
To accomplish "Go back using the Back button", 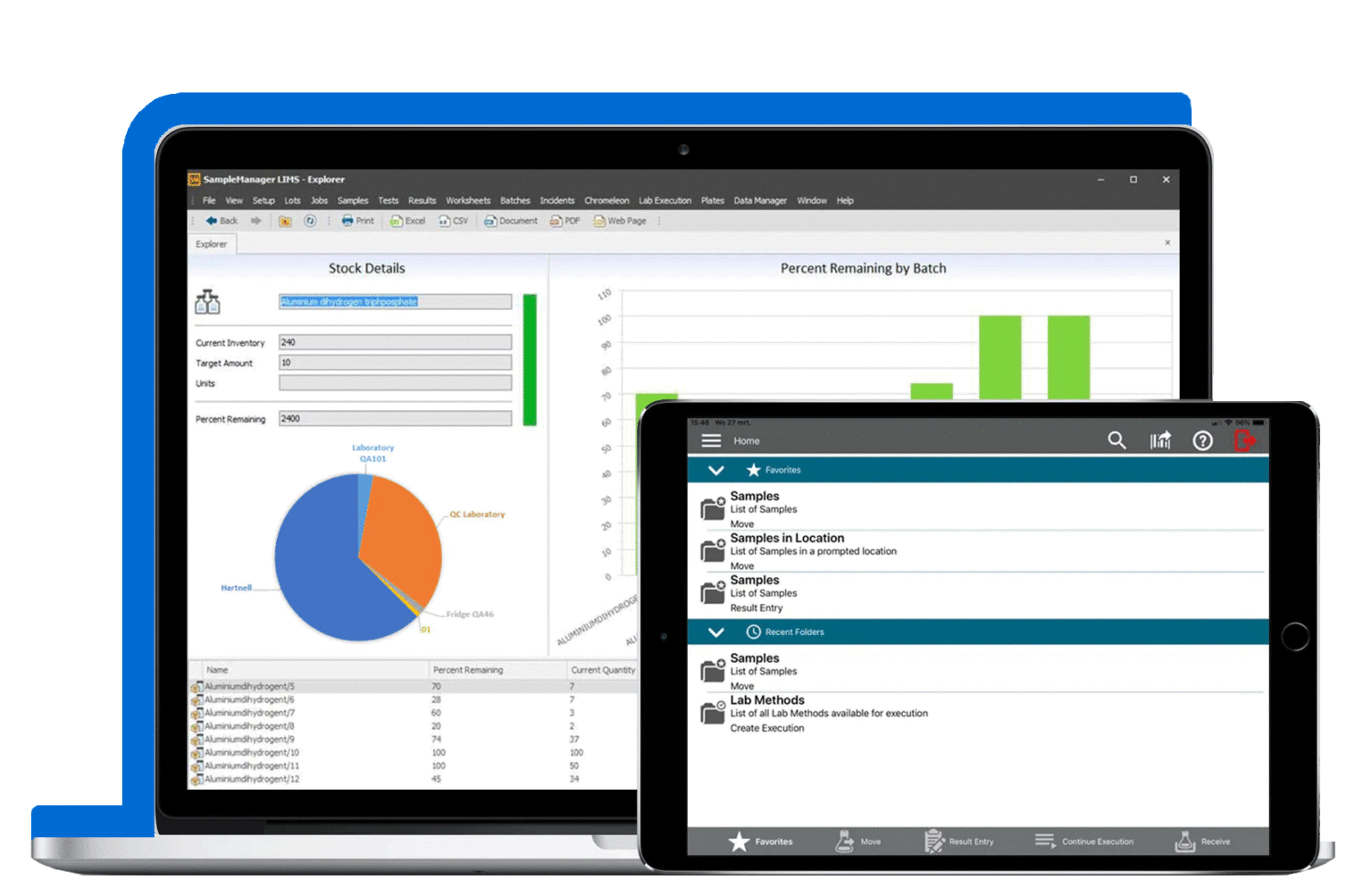I will click(x=220, y=221).
